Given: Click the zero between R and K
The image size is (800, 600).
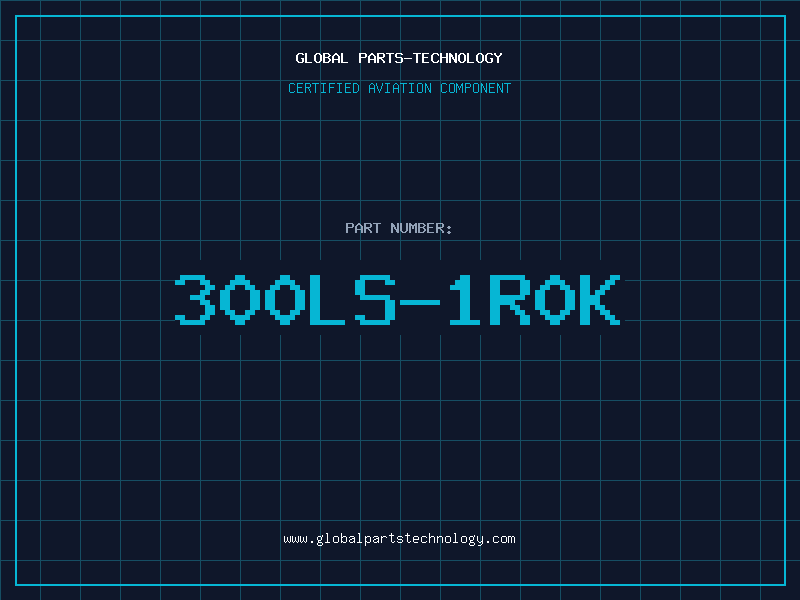Looking at the screenshot, I should tap(555, 300).
